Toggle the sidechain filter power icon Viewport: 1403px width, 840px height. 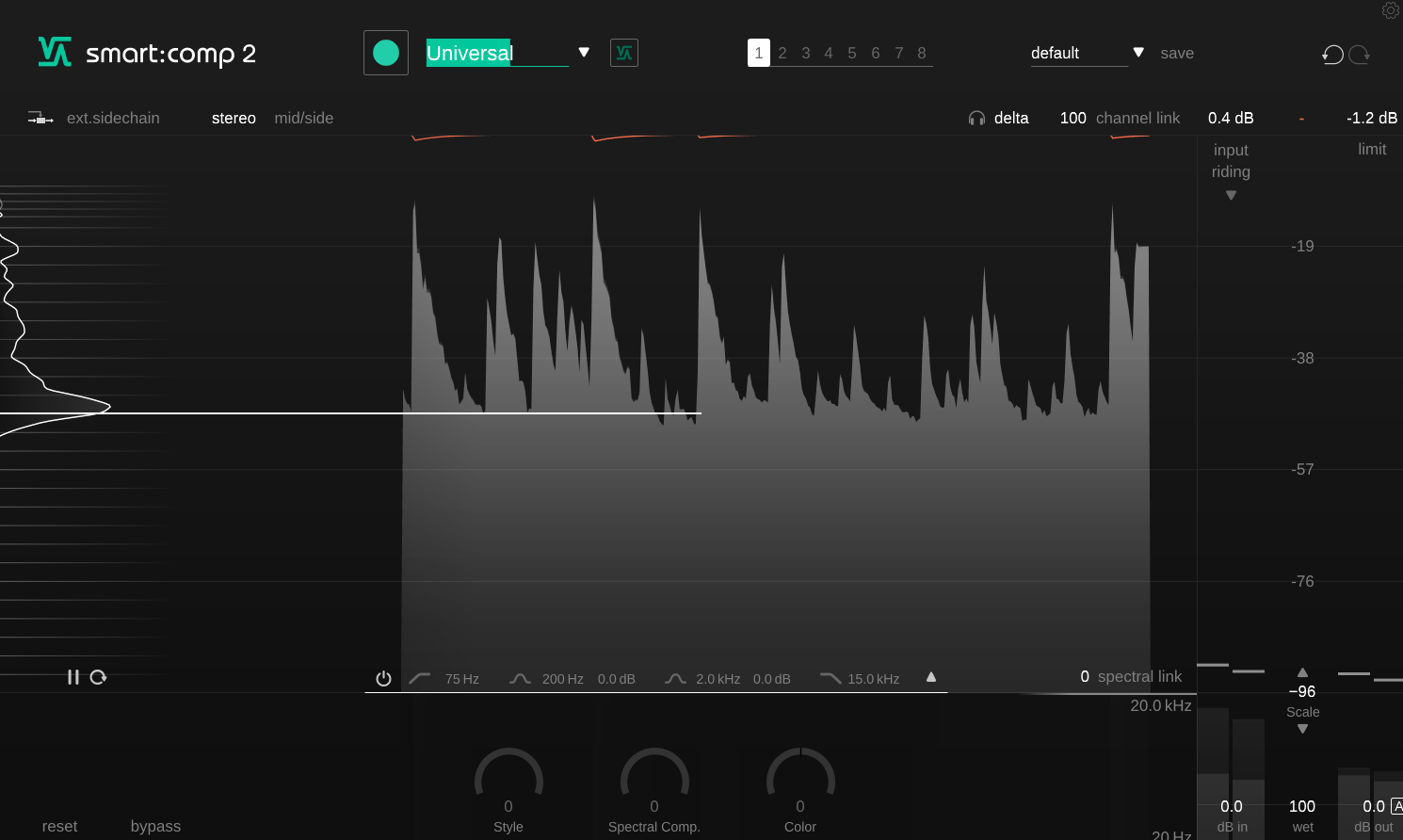point(383,678)
